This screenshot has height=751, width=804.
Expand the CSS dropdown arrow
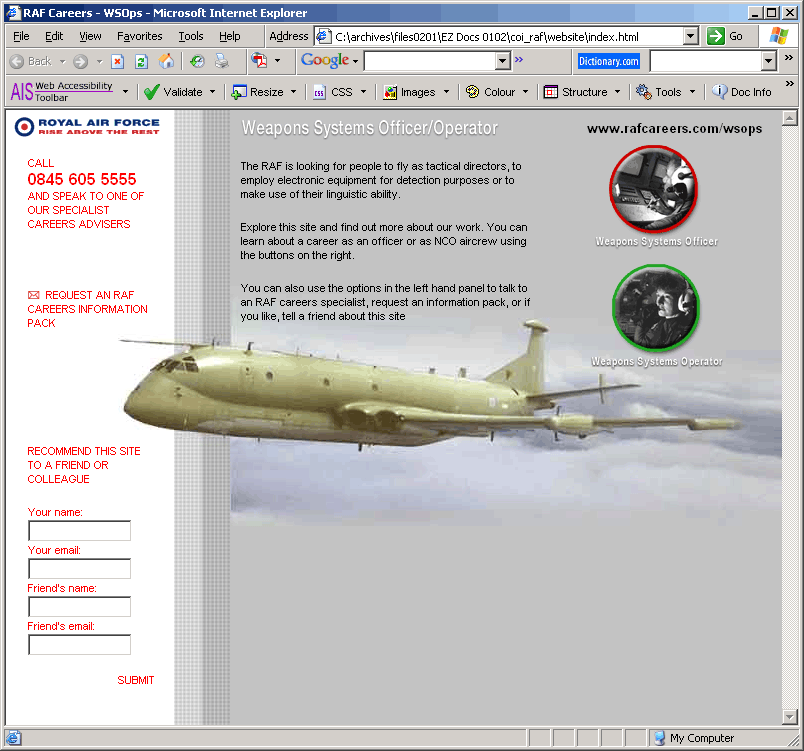(364, 92)
